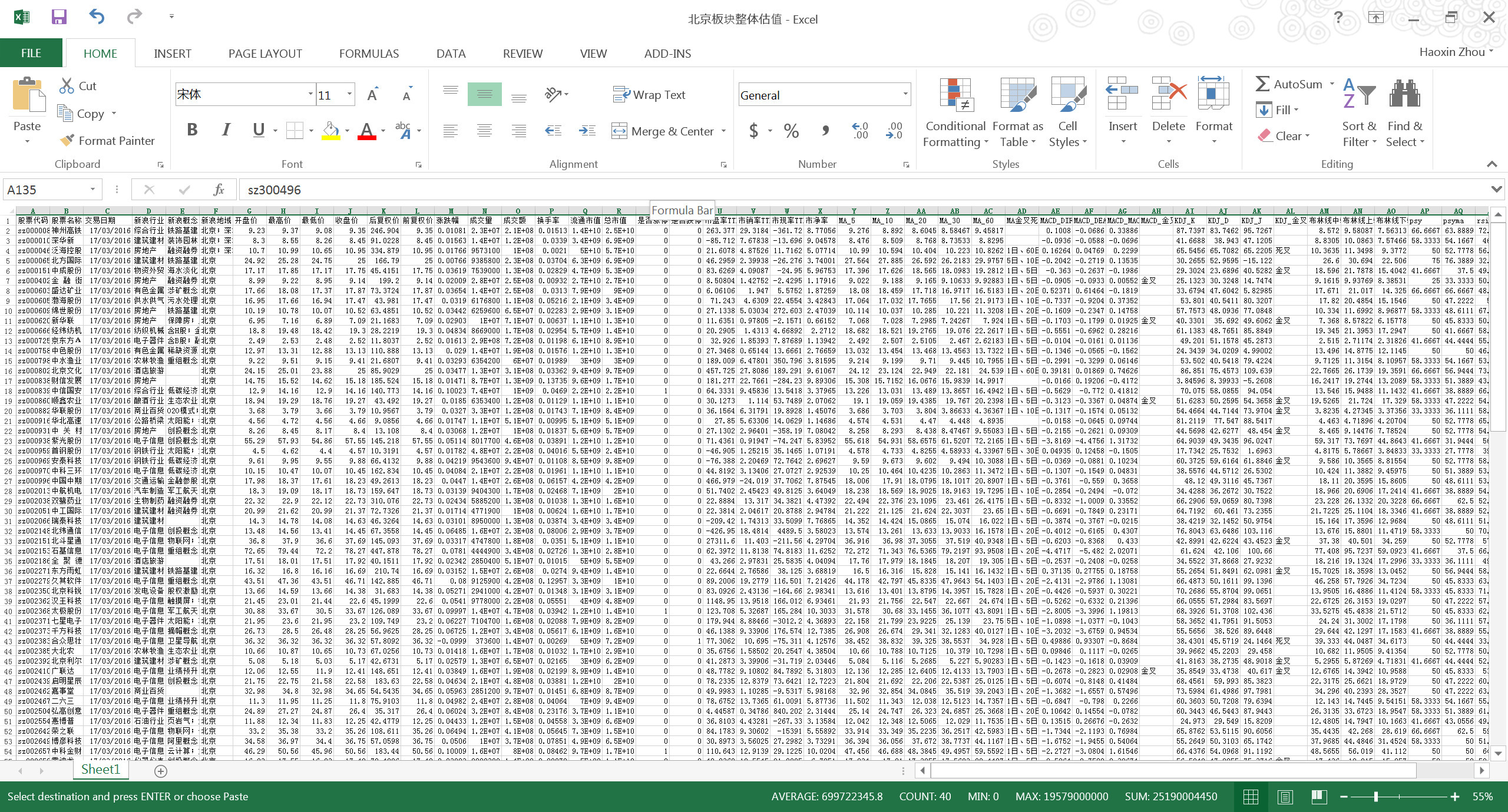Expand the Merge & Center dropdown arrow

click(x=723, y=131)
